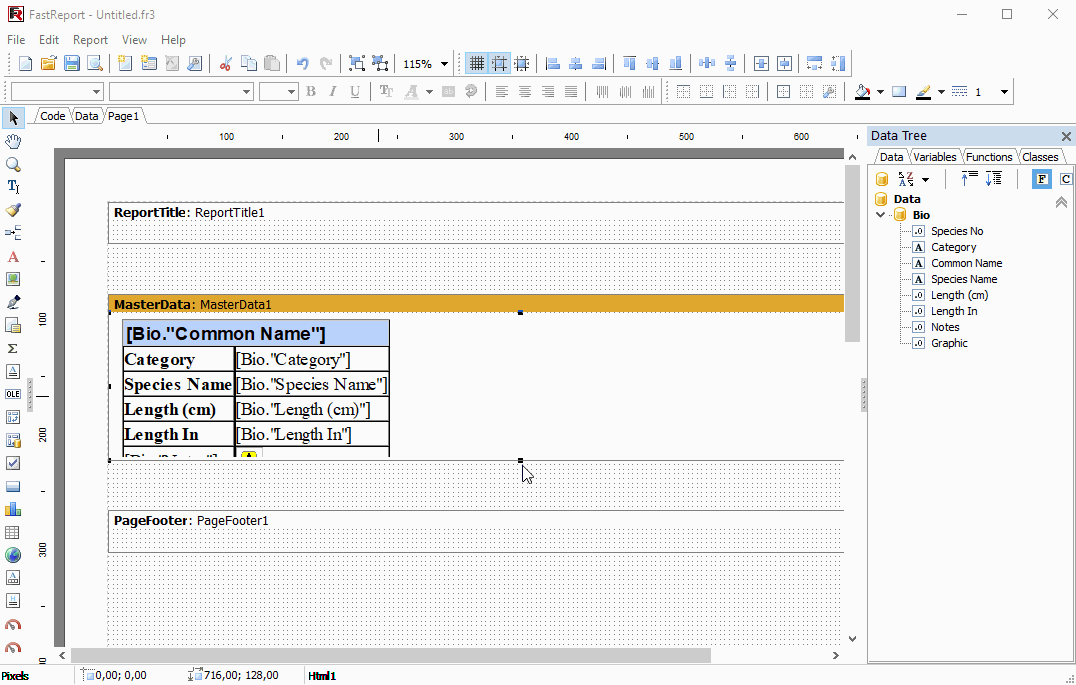Click Same Width icon
The image size is (1076, 685).
coord(815,64)
